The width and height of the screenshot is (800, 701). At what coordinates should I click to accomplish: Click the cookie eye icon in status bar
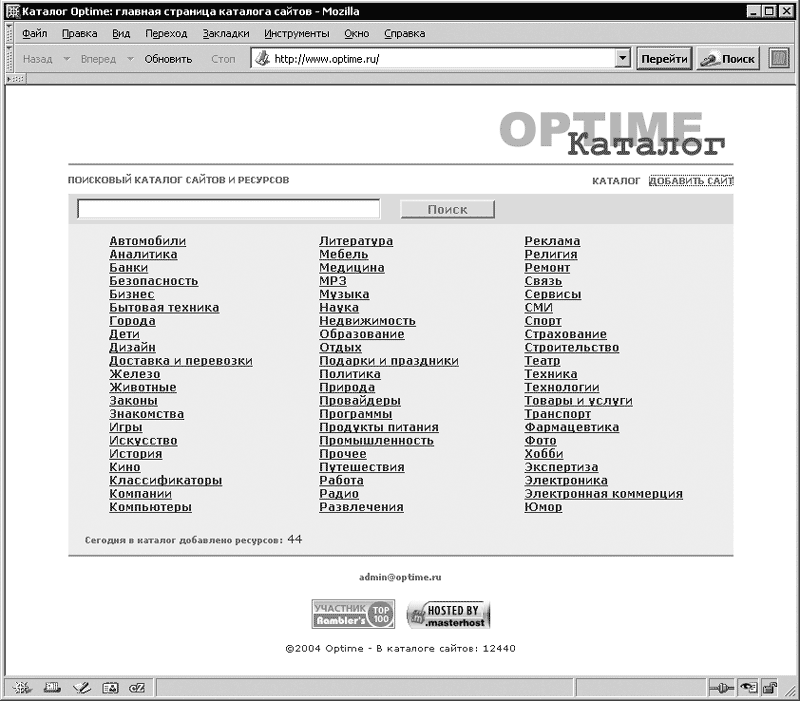click(748, 688)
